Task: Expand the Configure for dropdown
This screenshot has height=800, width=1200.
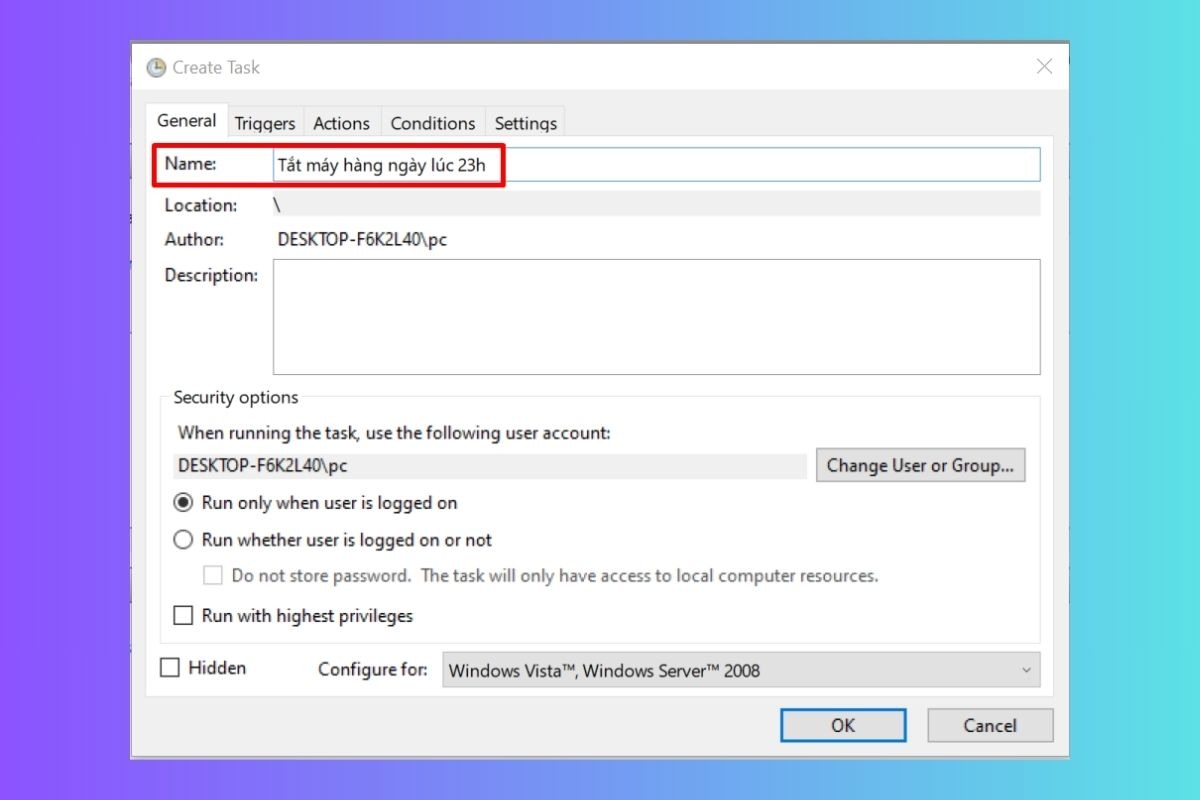Action: pos(741,670)
